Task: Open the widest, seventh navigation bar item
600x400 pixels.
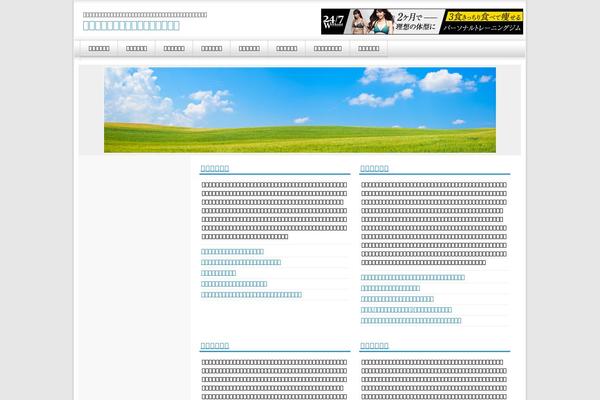Action: pos(328,49)
